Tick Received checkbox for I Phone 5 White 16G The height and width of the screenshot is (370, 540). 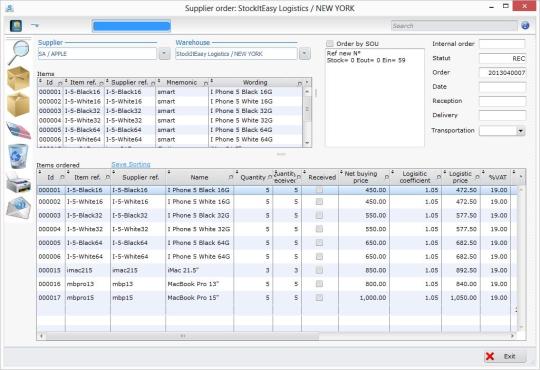click(319, 202)
